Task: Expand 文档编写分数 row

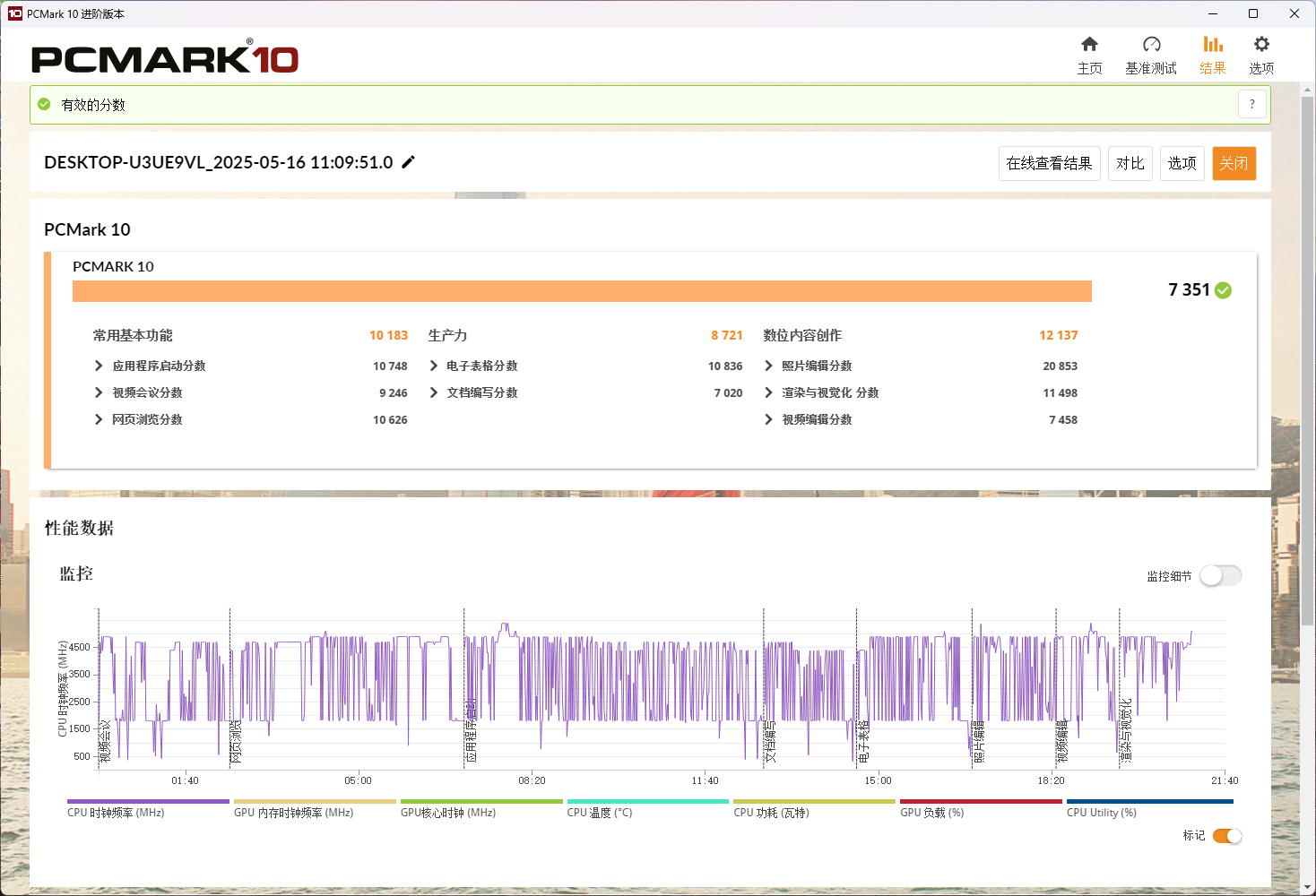Action: (434, 392)
